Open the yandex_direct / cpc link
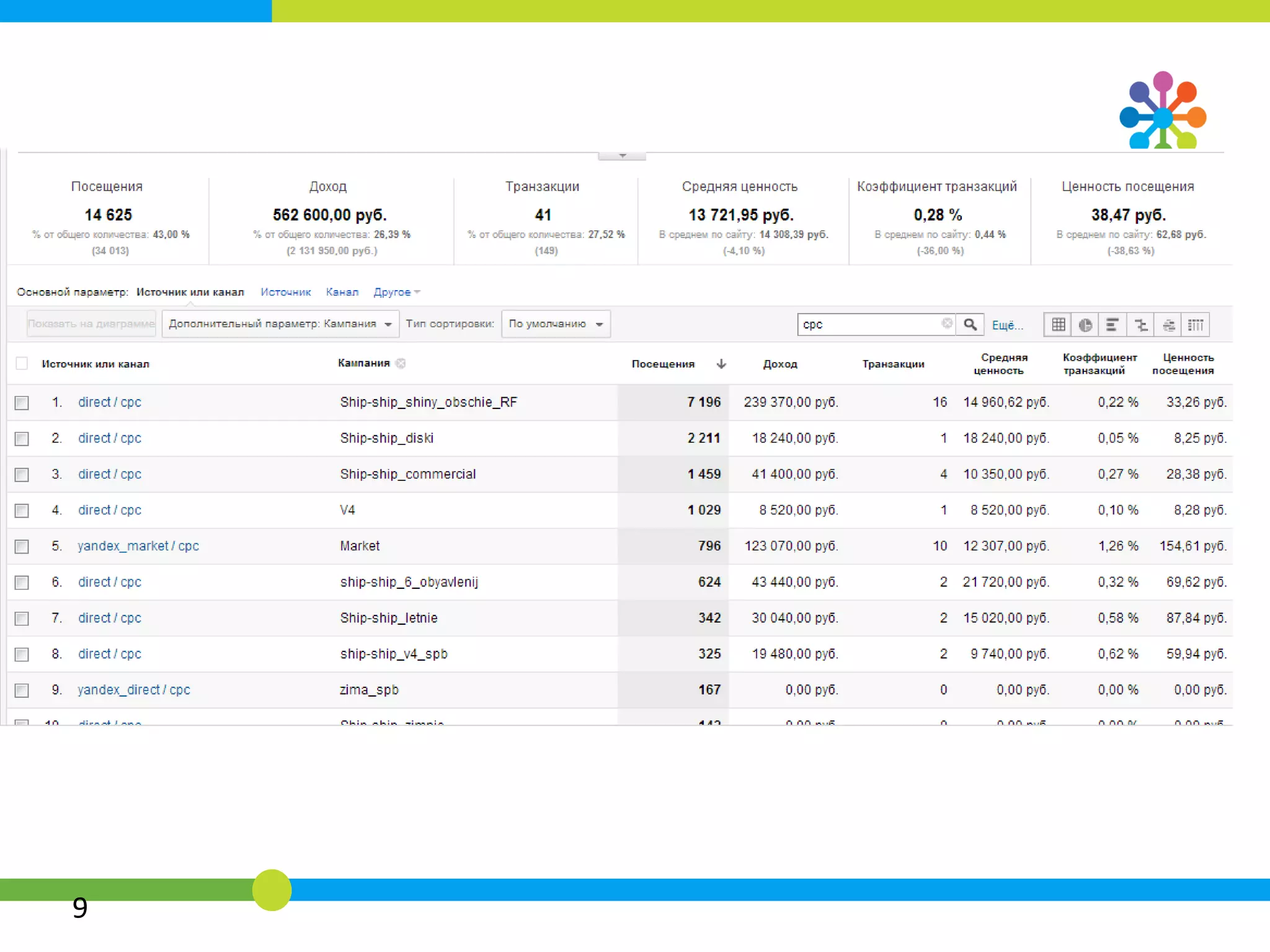1270x952 pixels. pyautogui.click(x=134, y=690)
